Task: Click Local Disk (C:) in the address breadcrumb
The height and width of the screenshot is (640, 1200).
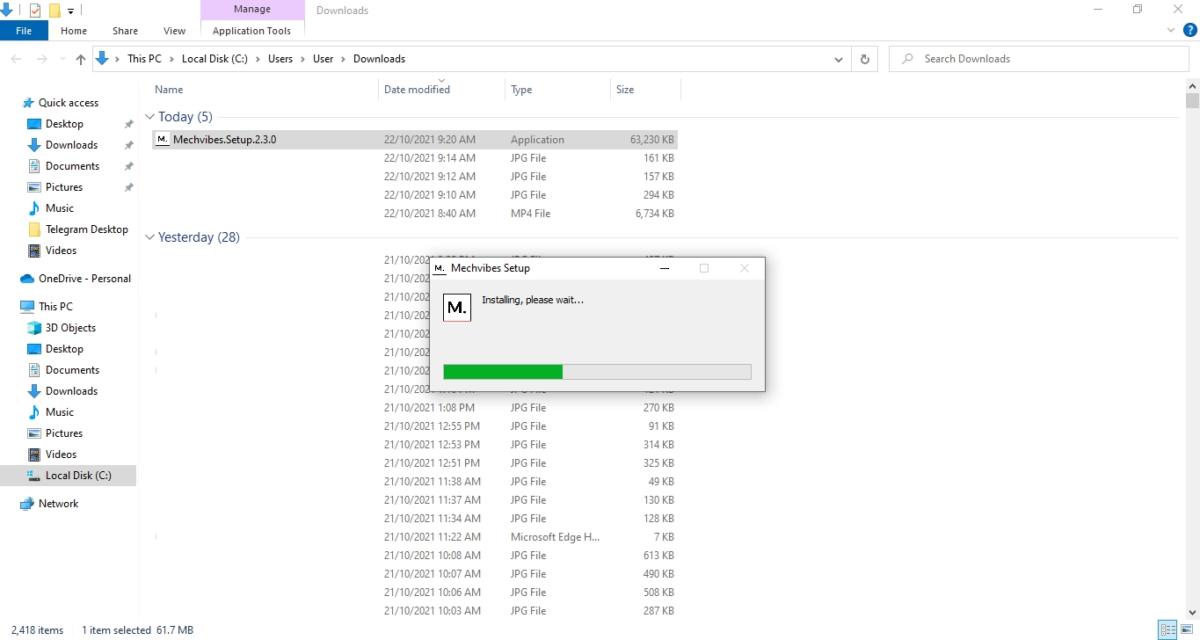Action: (x=214, y=59)
